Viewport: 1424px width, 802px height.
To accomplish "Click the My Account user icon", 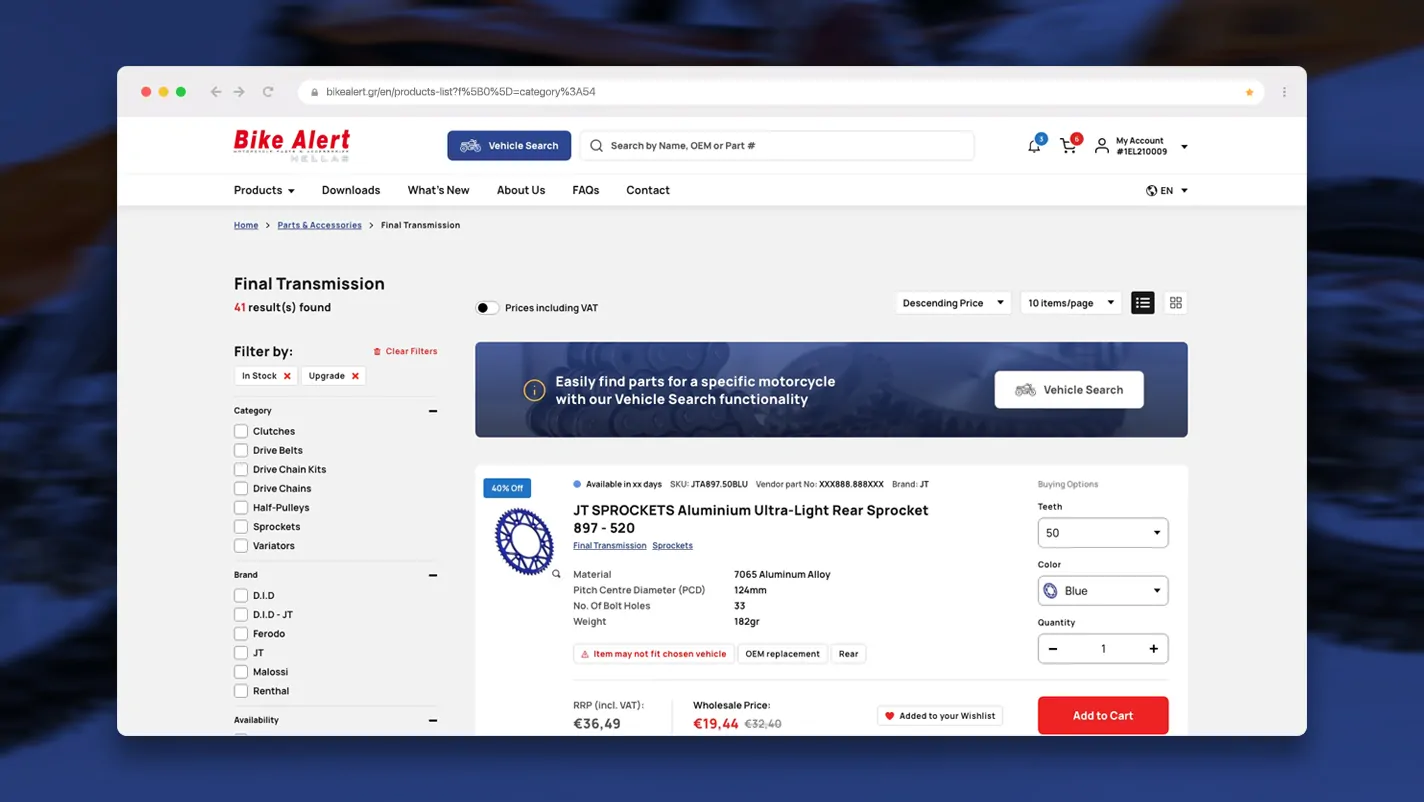I will pyautogui.click(x=1101, y=146).
